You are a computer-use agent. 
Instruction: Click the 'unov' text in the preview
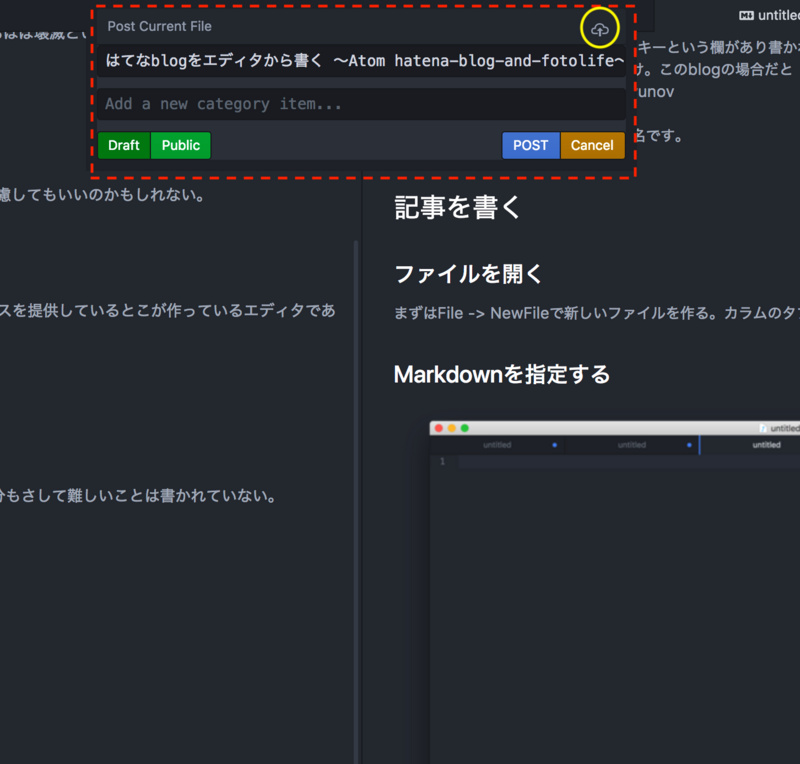click(656, 92)
